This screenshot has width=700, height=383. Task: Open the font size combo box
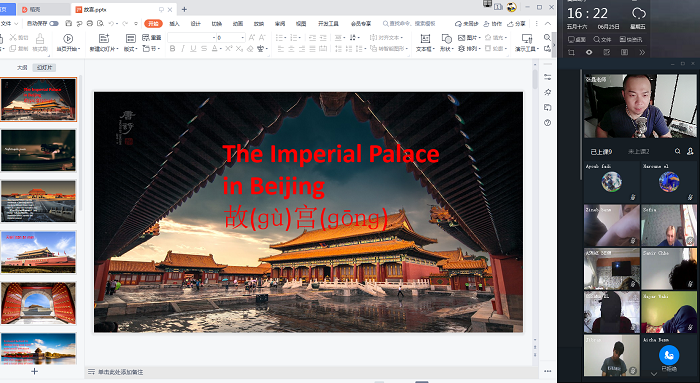[x=231, y=37]
